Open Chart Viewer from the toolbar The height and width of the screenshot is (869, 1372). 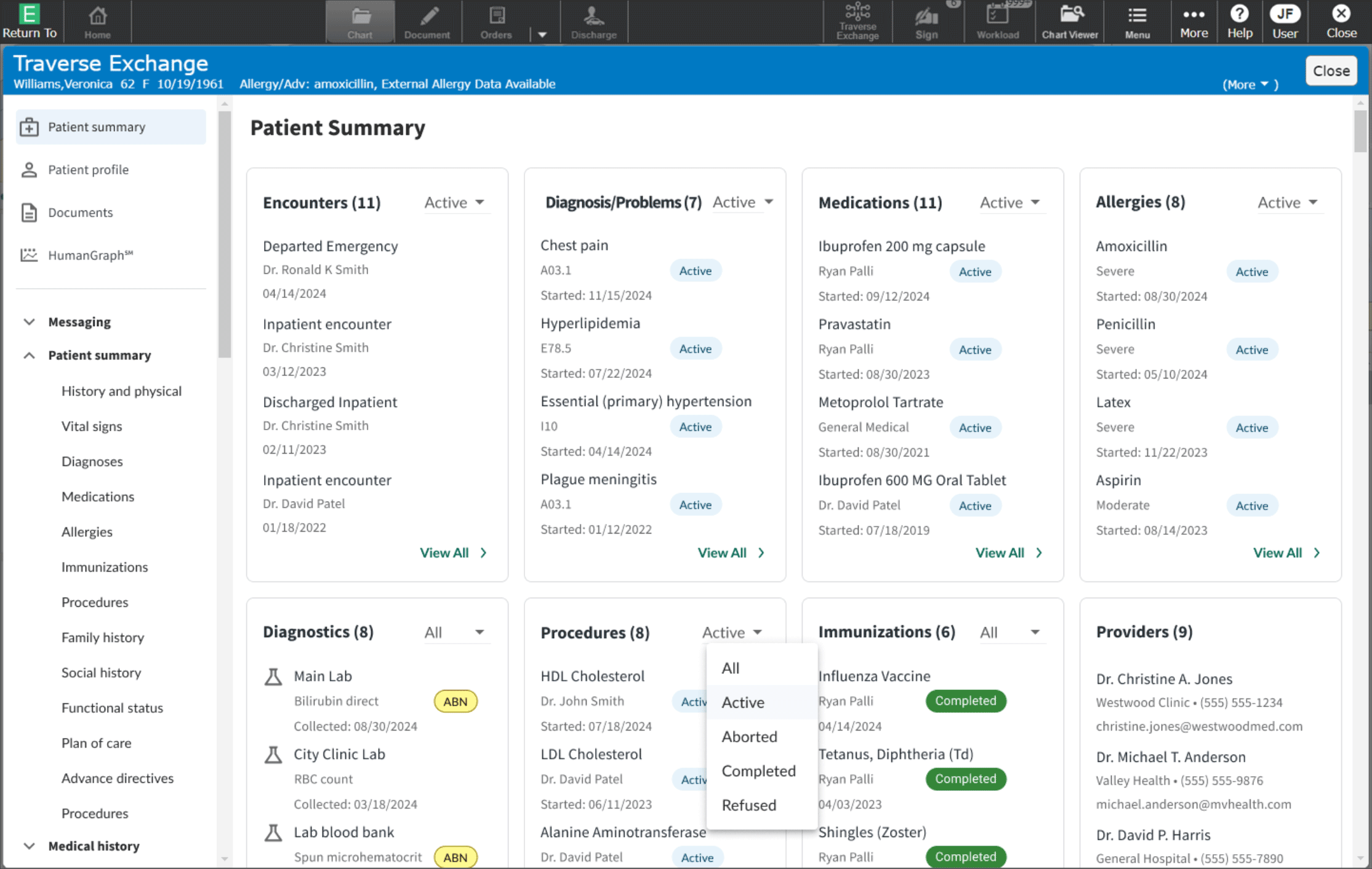pos(1070,18)
